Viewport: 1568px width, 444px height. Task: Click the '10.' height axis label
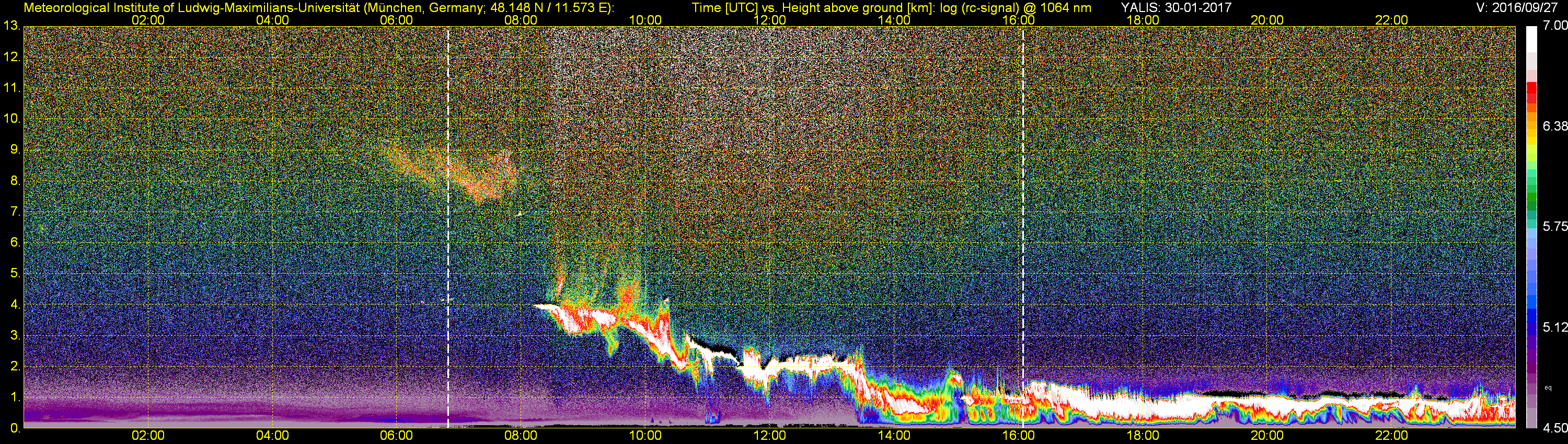pyautogui.click(x=12, y=119)
